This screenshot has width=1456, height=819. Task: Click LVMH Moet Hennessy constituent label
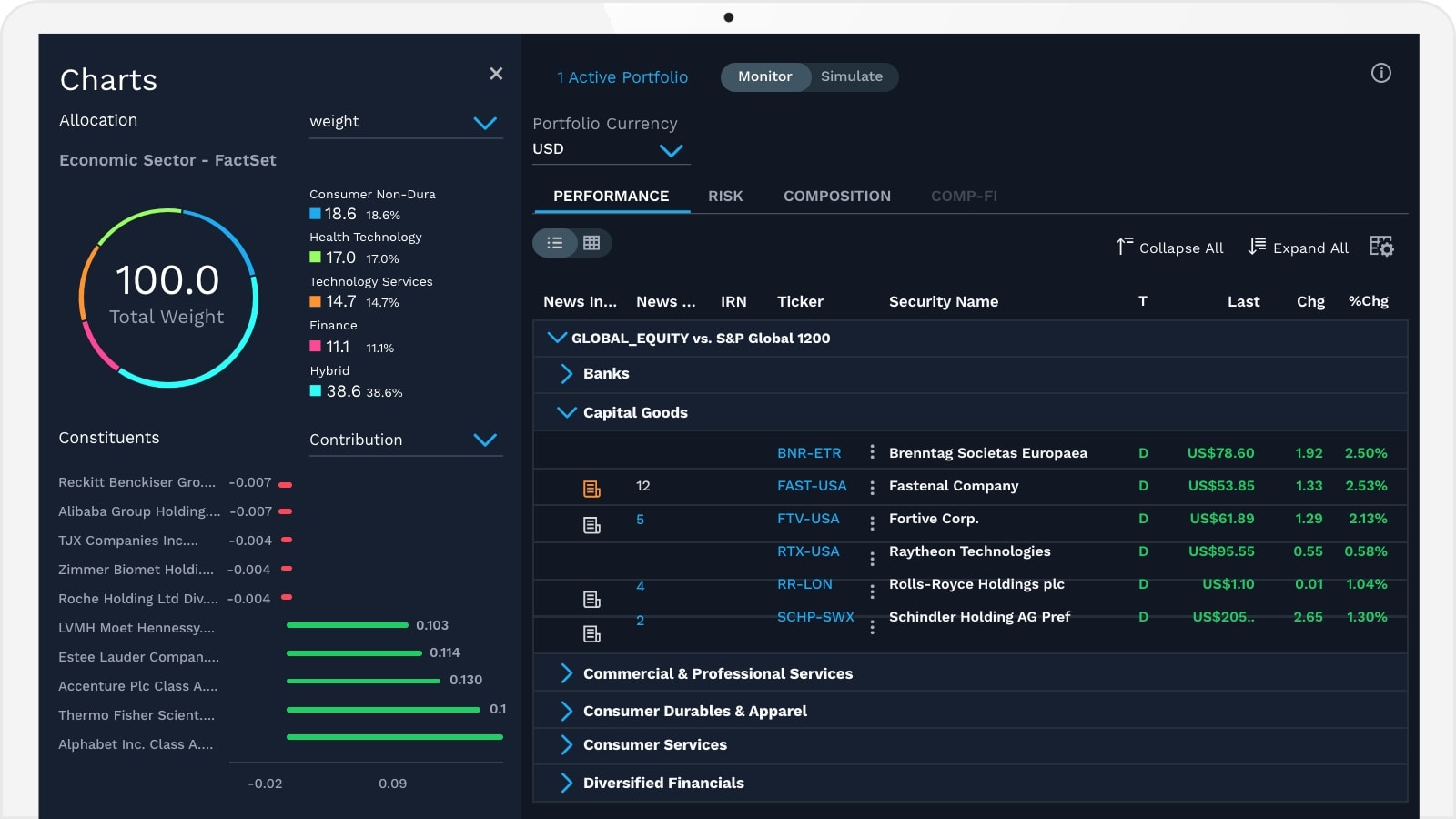point(136,628)
